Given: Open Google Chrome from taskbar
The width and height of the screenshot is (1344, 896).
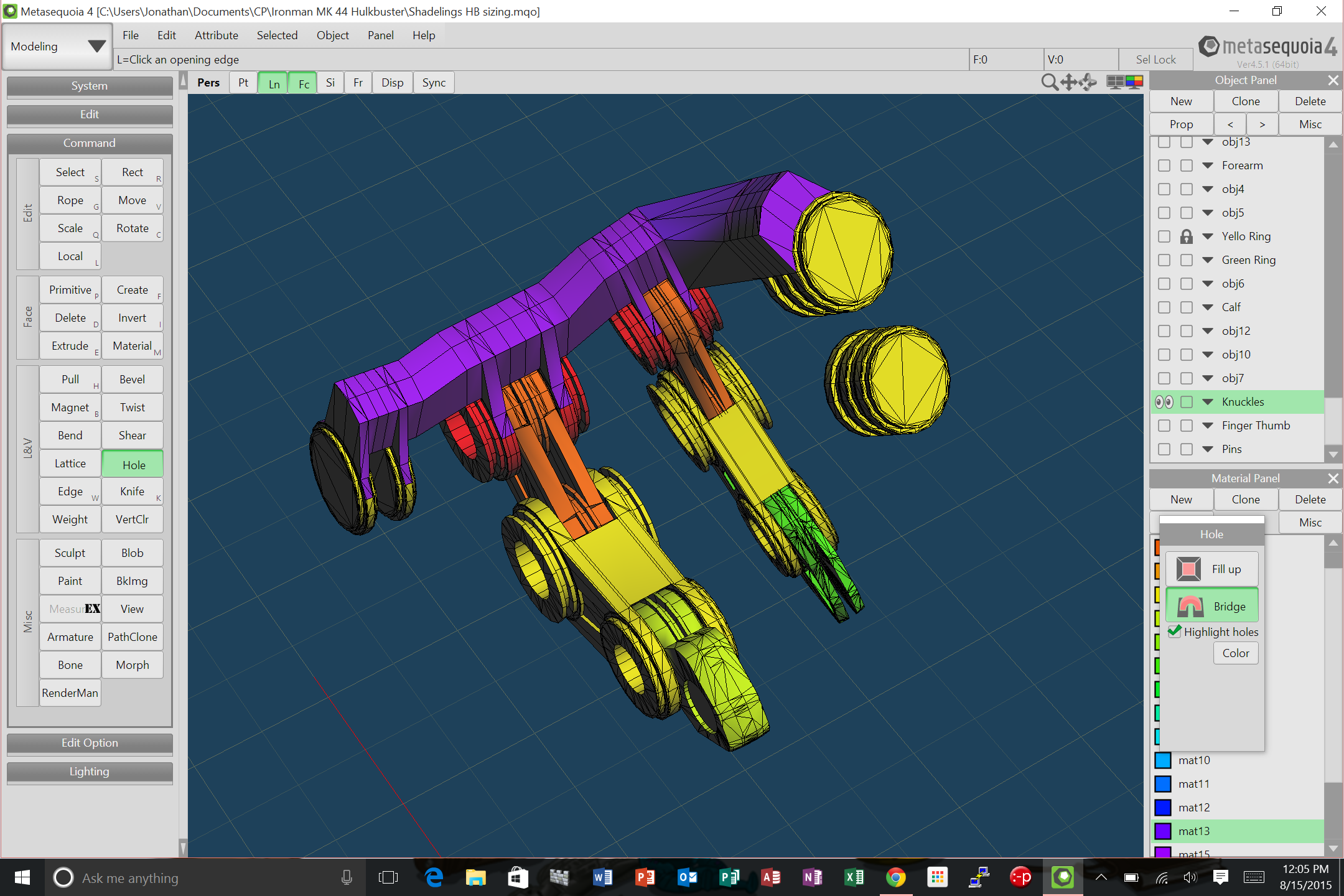Looking at the screenshot, I should tap(896, 877).
